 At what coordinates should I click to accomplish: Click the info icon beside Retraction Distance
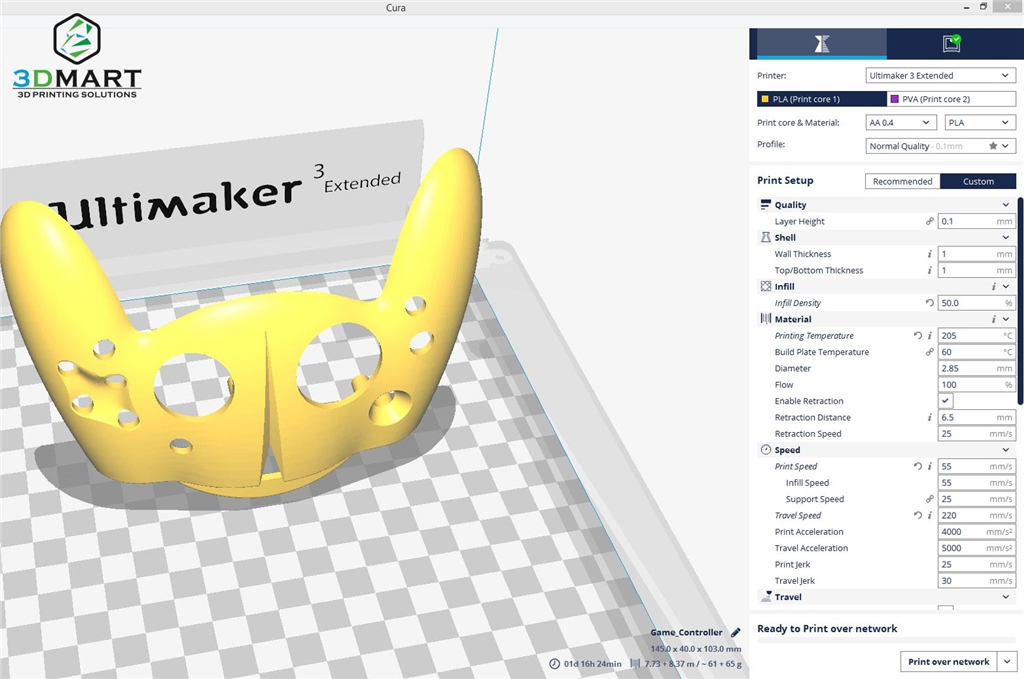929,418
